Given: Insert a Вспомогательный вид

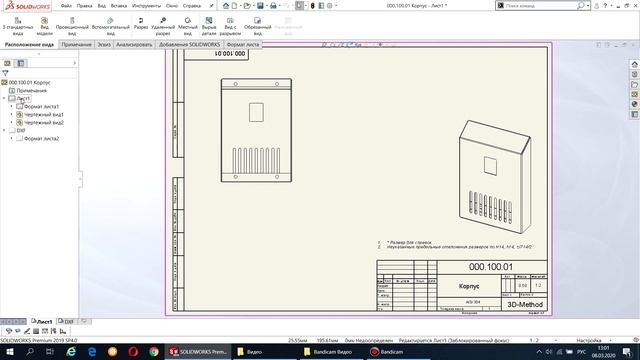Looking at the screenshot, I should coord(110,26).
